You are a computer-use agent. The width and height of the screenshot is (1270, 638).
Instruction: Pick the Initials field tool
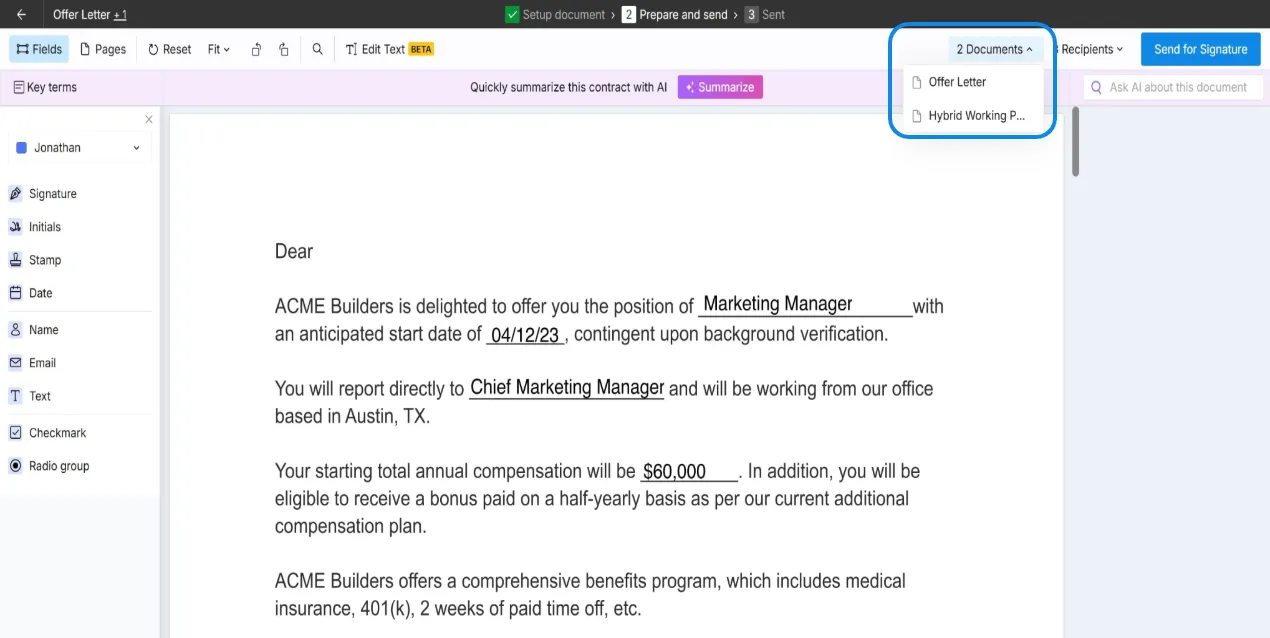(x=35, y=227)
